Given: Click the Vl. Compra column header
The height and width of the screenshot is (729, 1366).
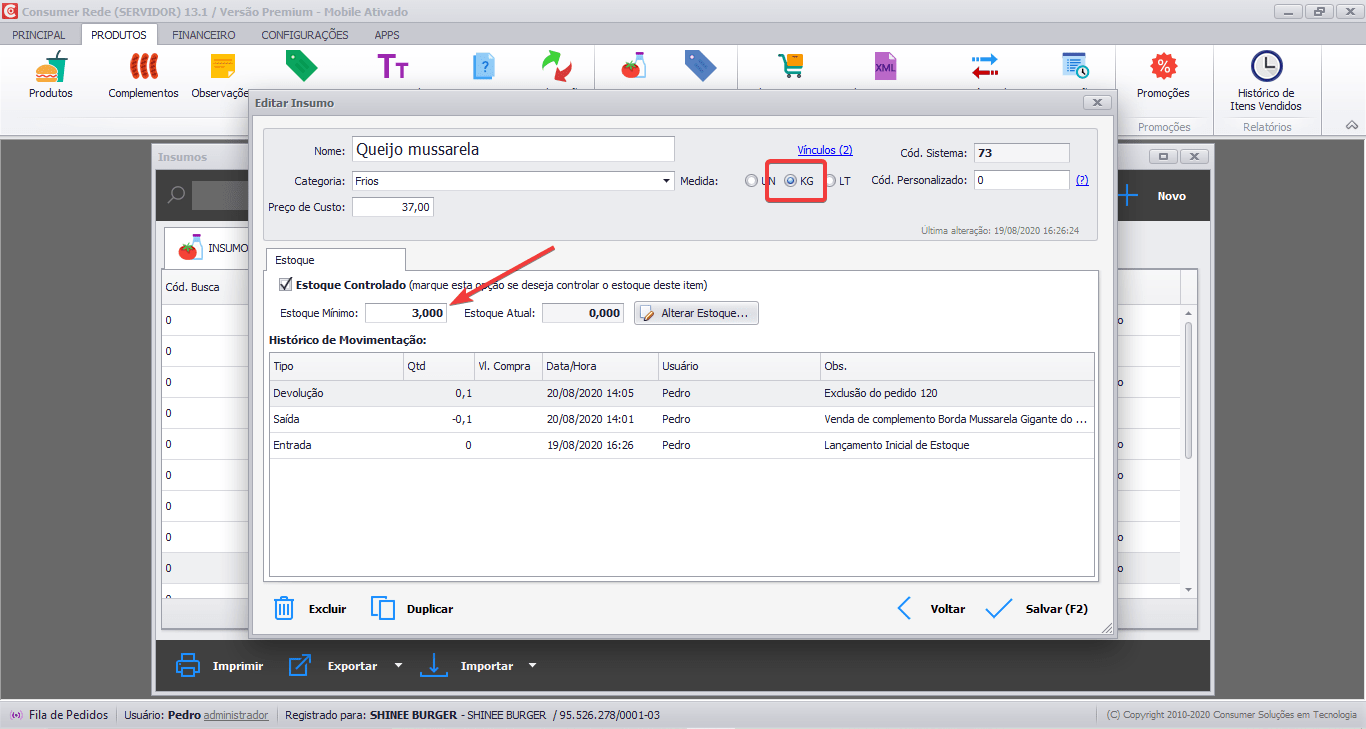Looking at the screenshot, I should click(x=507, y=366).
